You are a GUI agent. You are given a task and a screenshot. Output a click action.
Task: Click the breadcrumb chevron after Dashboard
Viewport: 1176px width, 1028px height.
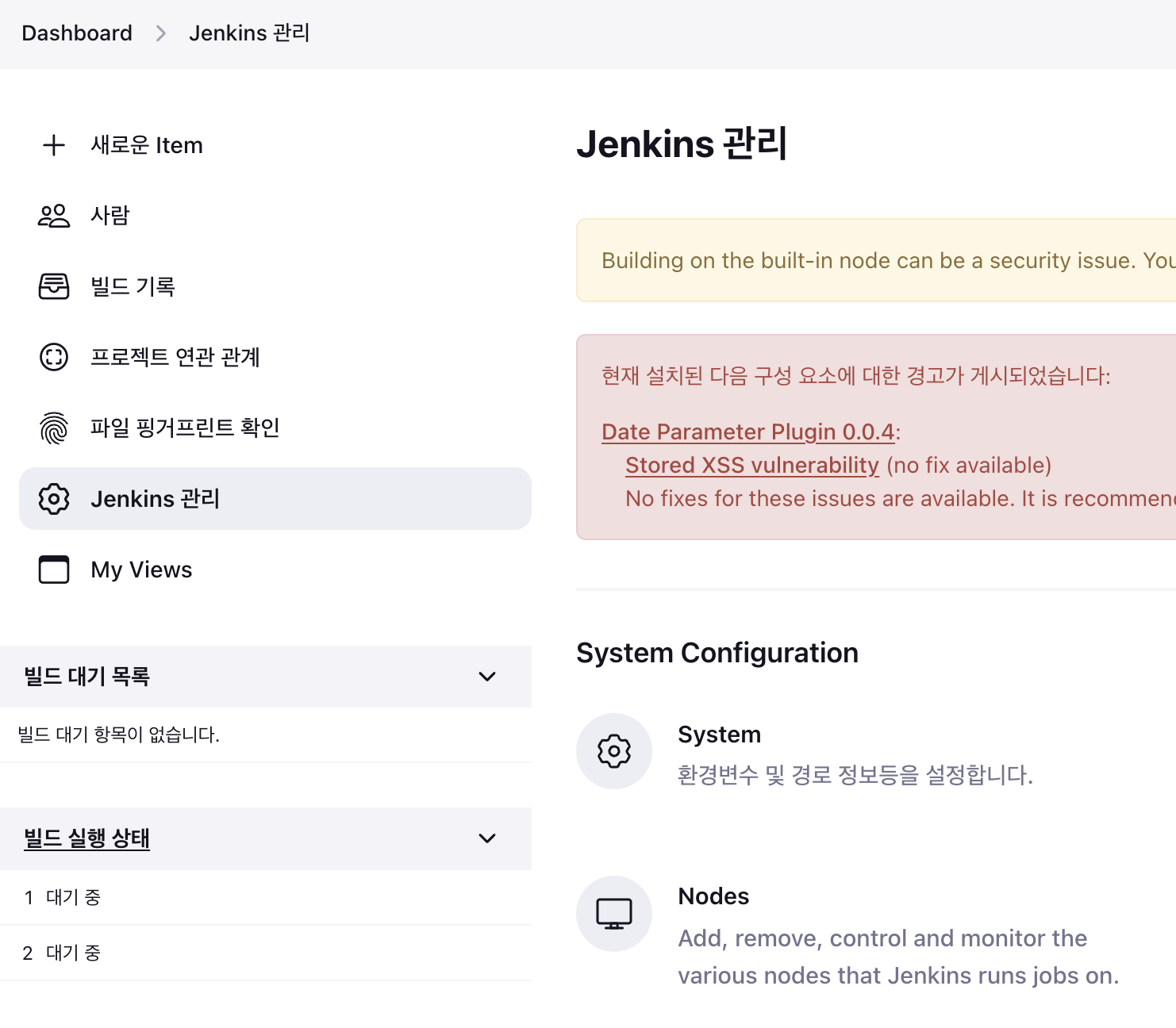coord(161,33)
